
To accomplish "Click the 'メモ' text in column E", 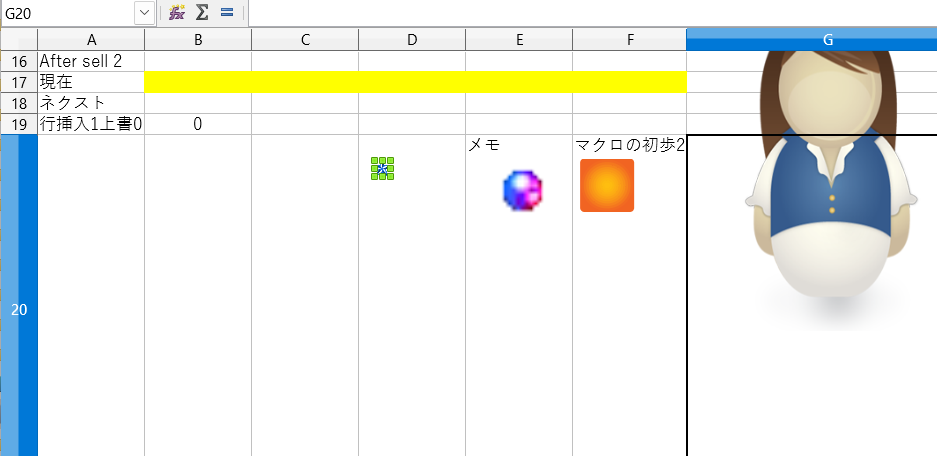I will 484,145.
